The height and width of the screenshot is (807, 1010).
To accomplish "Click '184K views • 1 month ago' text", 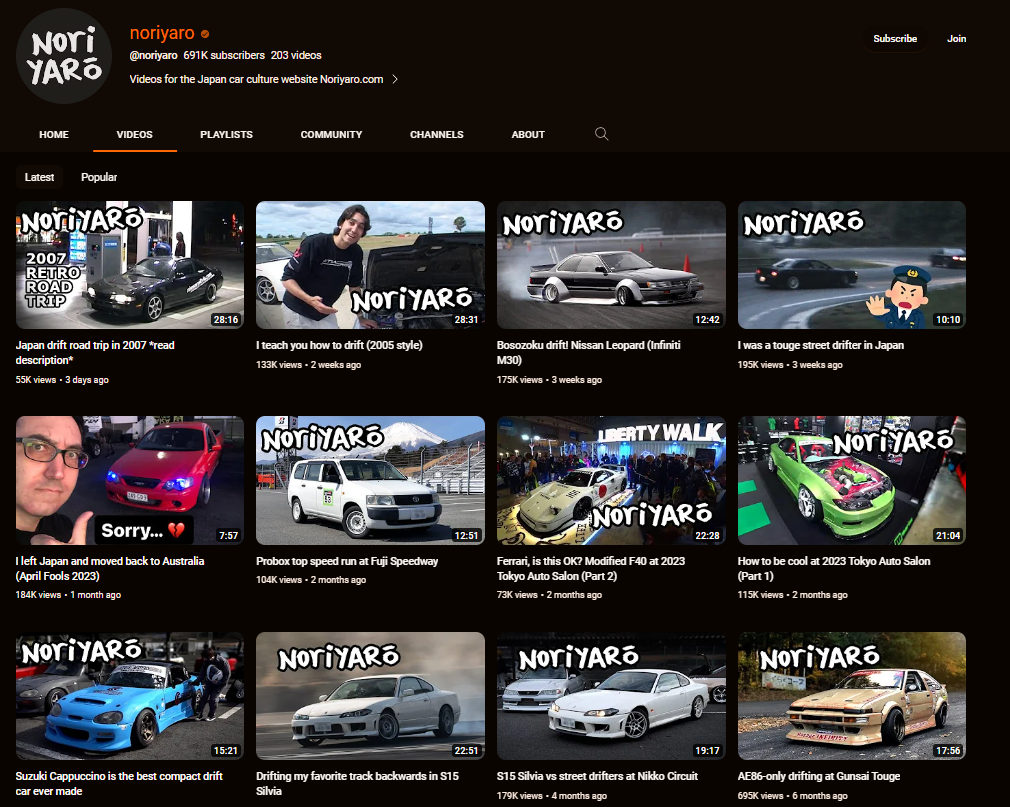I will 68,595.
